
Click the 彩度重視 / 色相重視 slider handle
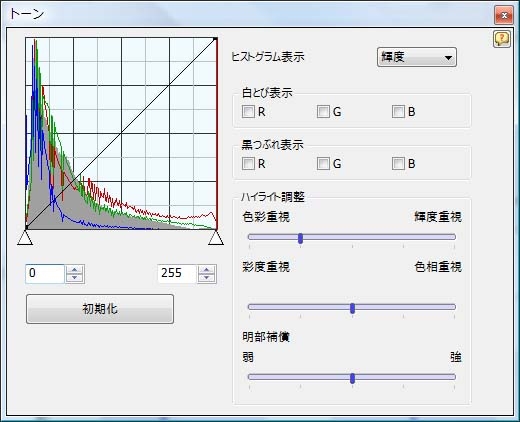pyautogui.click(x=352, y=308)
